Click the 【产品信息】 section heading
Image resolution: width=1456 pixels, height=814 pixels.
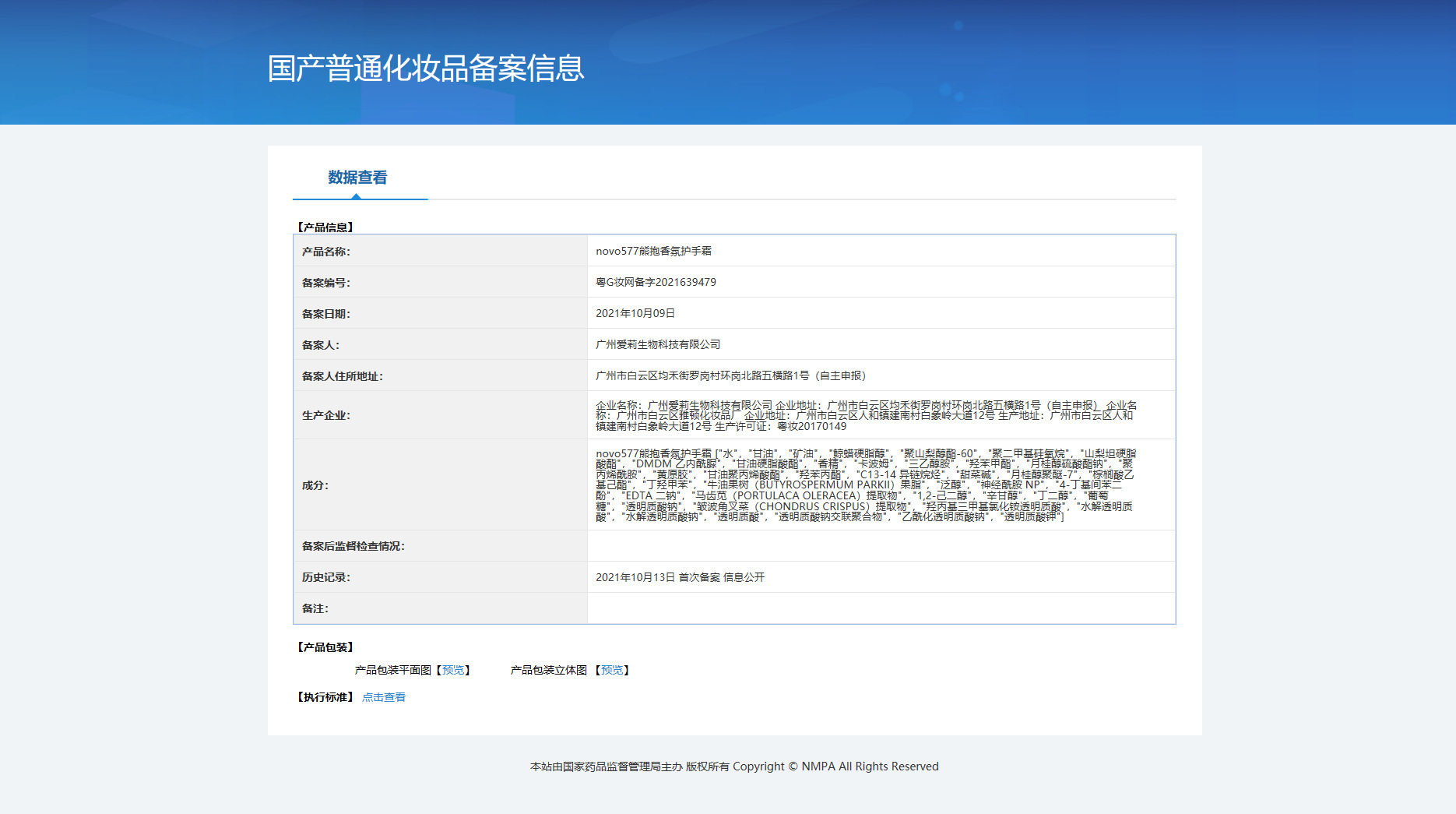coord(325,227)
